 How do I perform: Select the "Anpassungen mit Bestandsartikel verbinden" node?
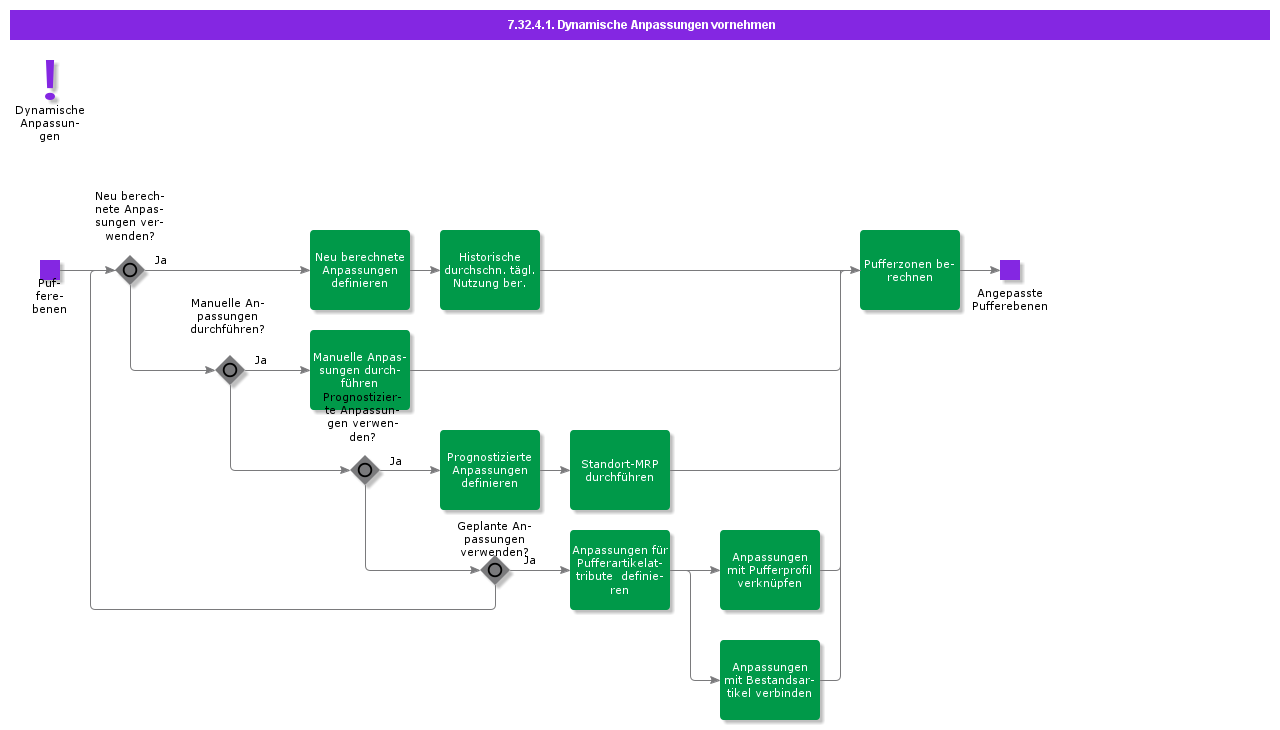[x=770, y=680]
